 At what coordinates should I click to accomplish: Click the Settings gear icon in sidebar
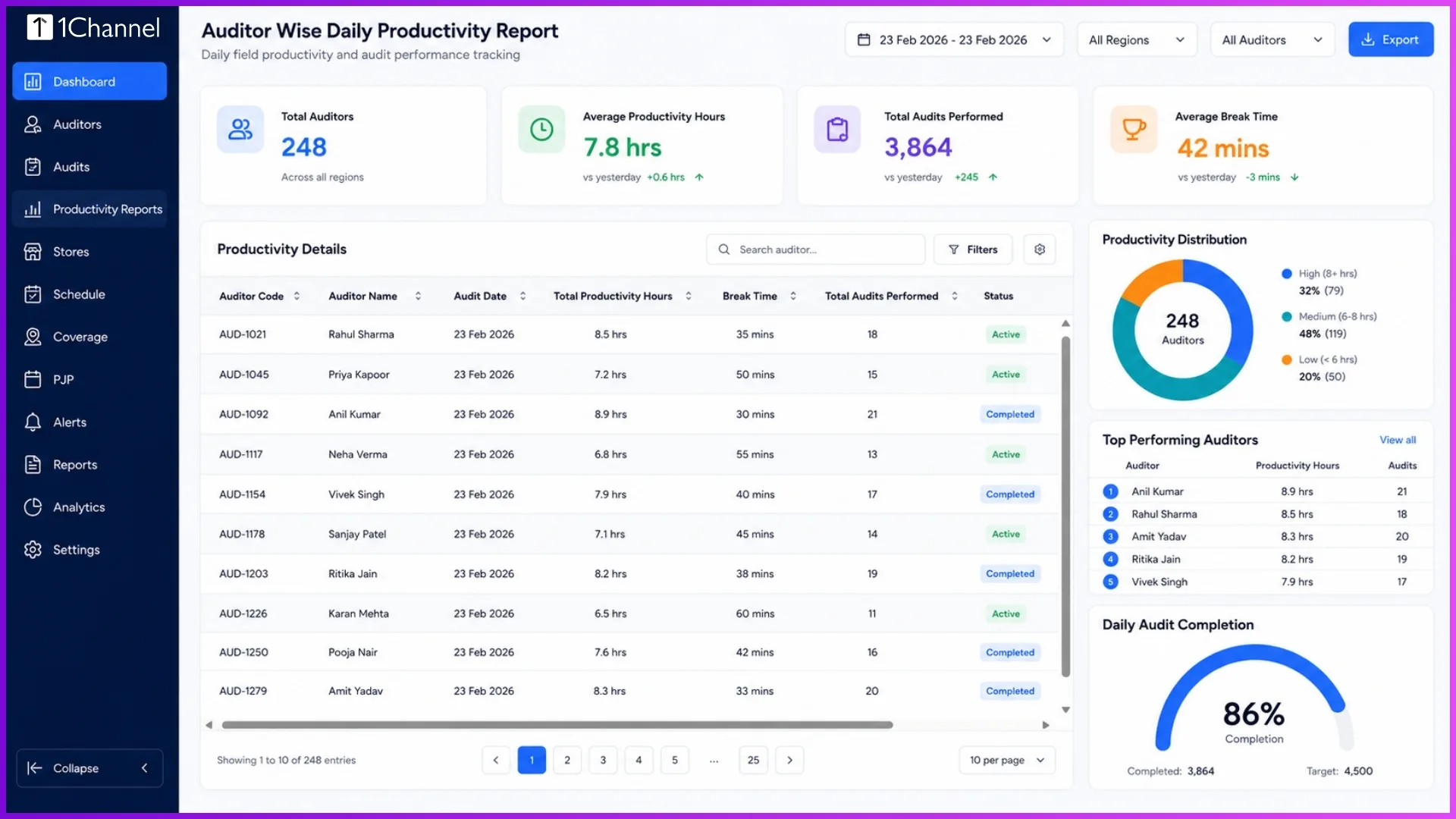click(x=33, y=550)
